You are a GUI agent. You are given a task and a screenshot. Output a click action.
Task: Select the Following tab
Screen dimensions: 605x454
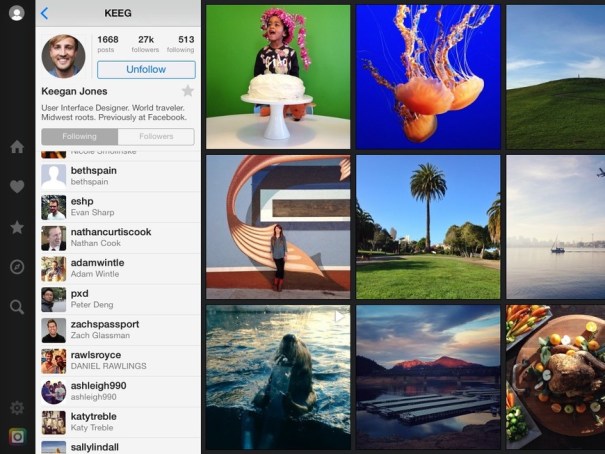79,137
